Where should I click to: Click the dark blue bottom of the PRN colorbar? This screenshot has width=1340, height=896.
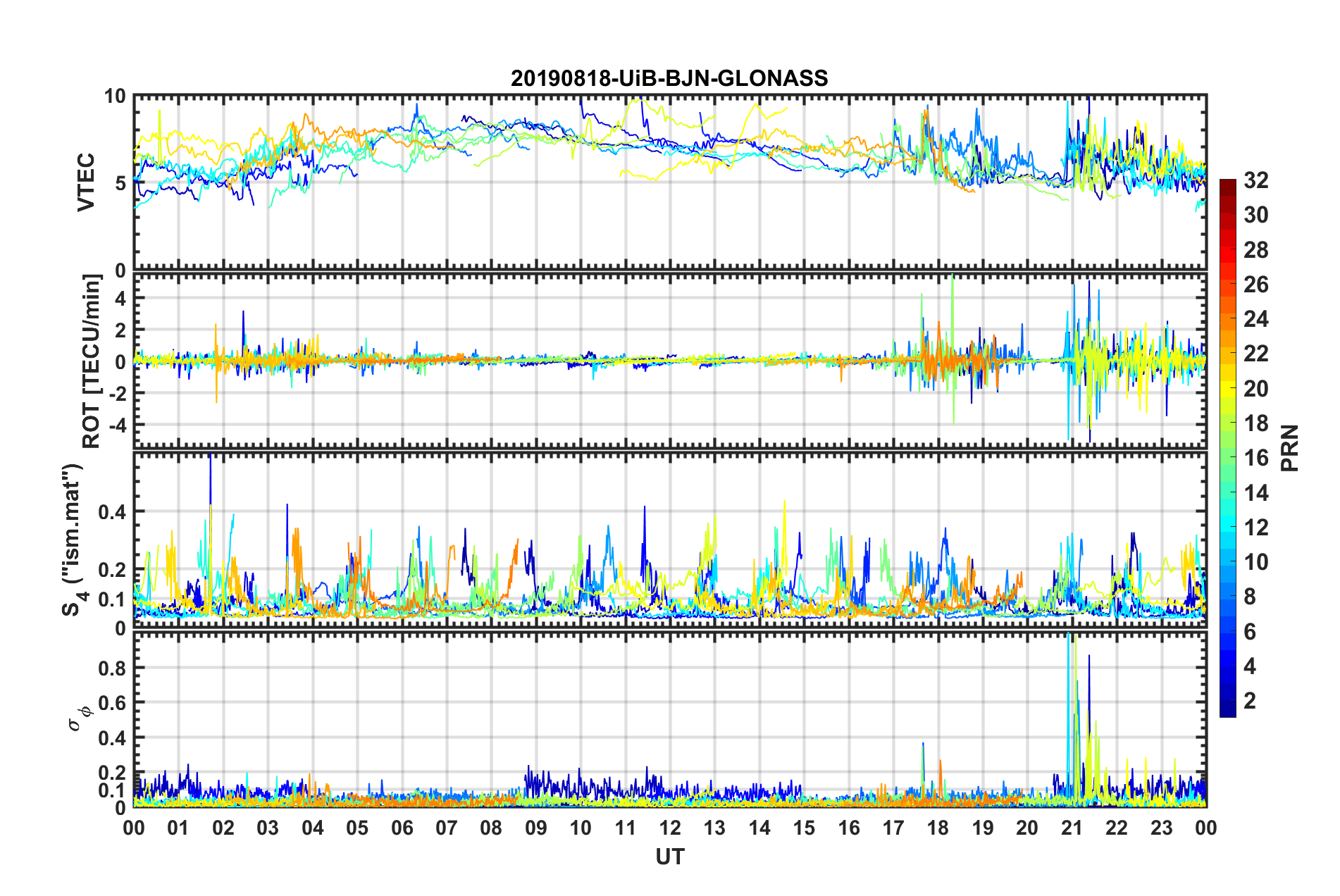(x=1227, y=709)
